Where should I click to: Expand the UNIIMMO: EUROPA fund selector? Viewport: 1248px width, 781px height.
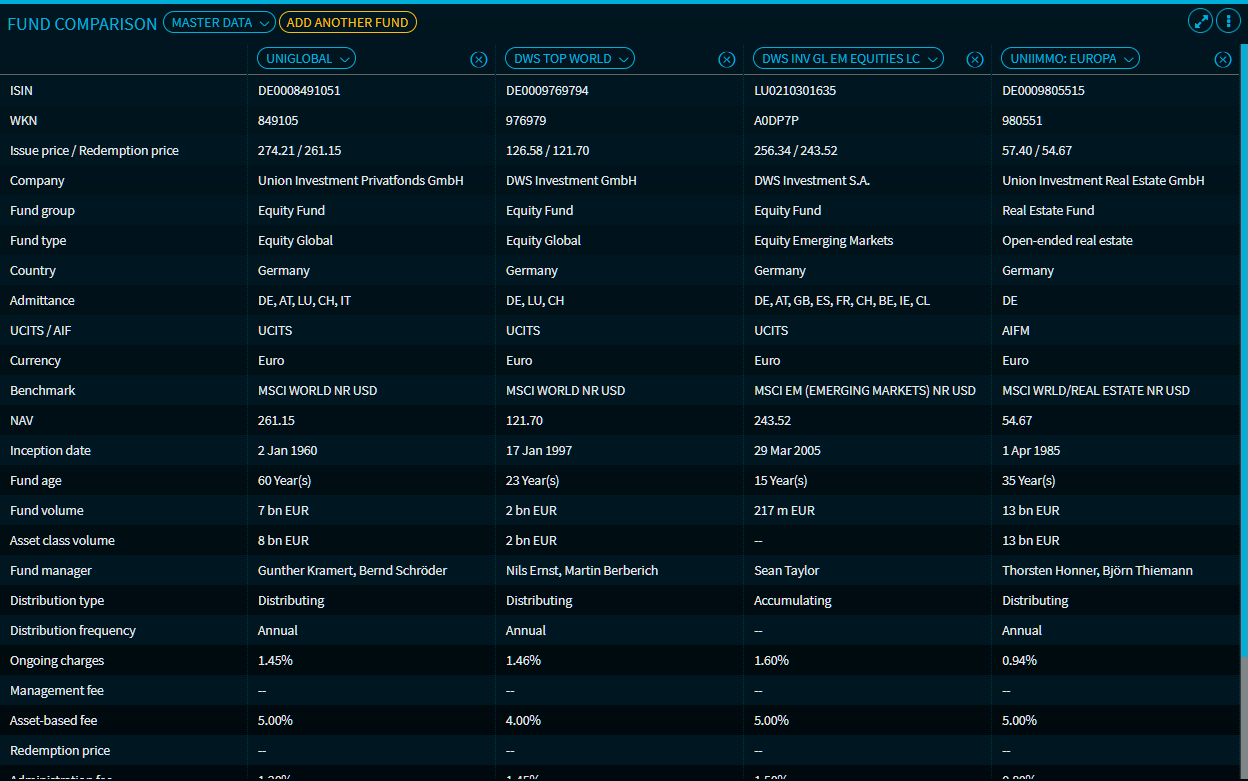click(x=1070, y=59)
